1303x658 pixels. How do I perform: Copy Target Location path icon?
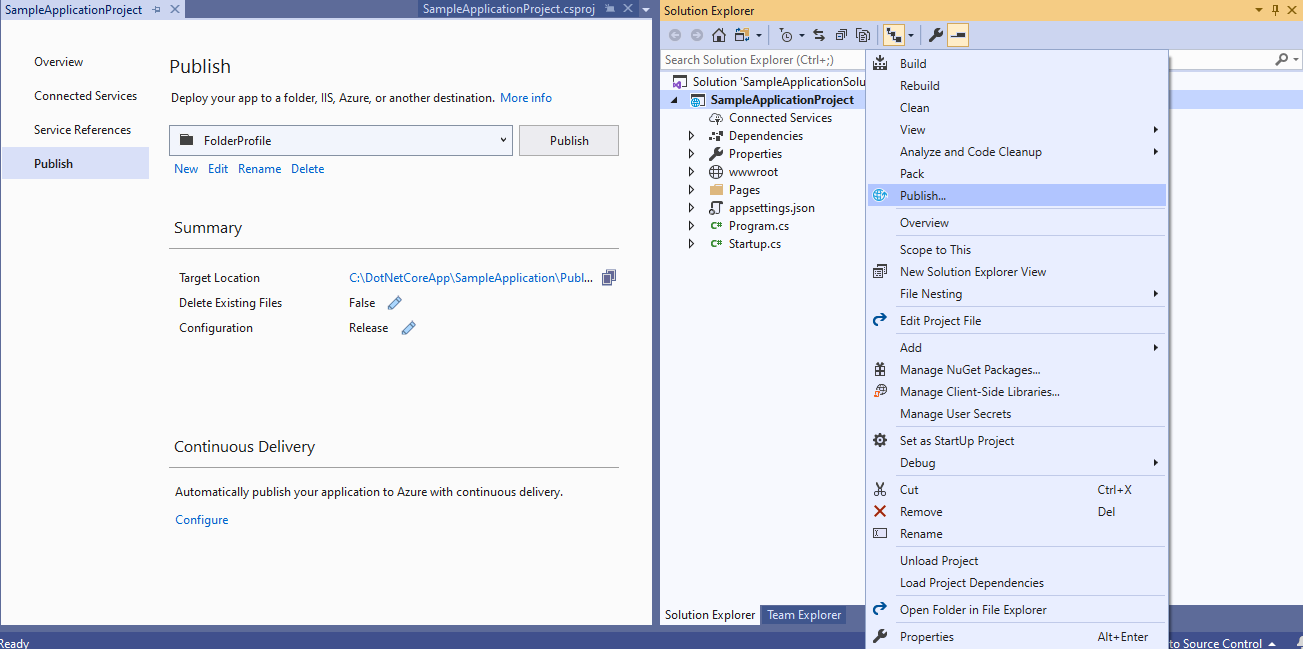point(609,278)
